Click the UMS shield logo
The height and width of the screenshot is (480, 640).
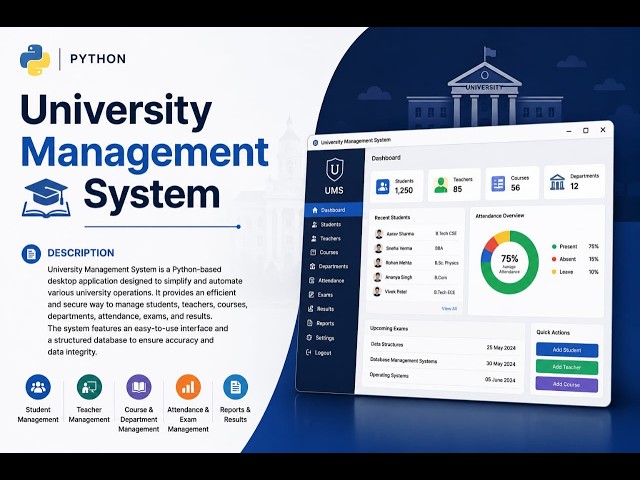pyautogui.click(x=334, y=169)
